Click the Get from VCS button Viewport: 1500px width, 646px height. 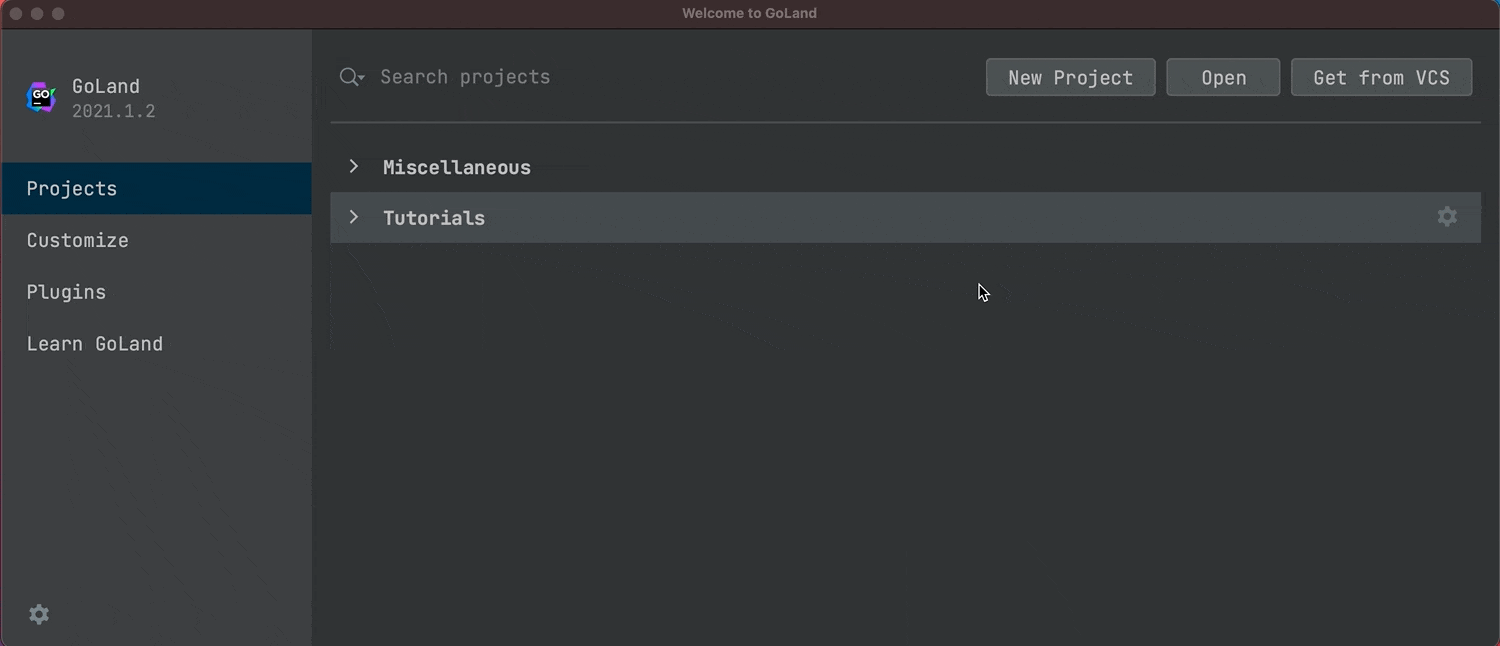pos(1381,78)
